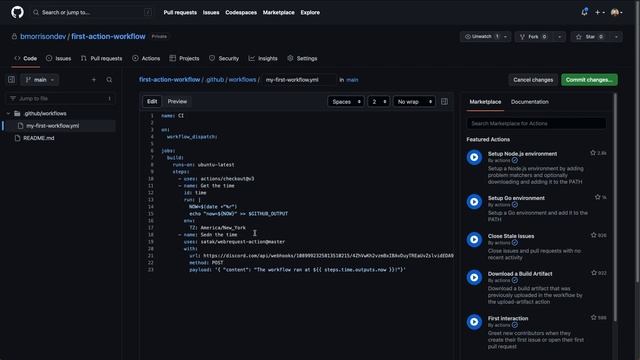640x360 pixels.
Task: Click the filename input my-first-workflow.yml
Action: pyautogui.click(x=299, y=80)
